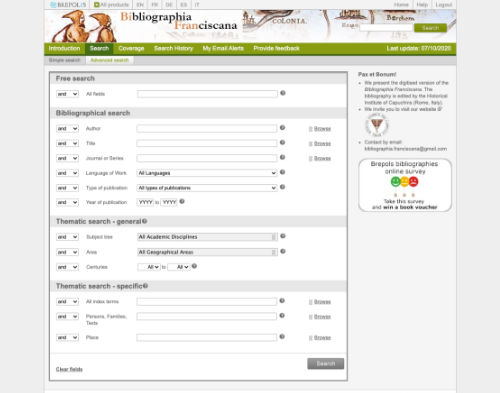Open the Coverage menu item

click(131, 49)
